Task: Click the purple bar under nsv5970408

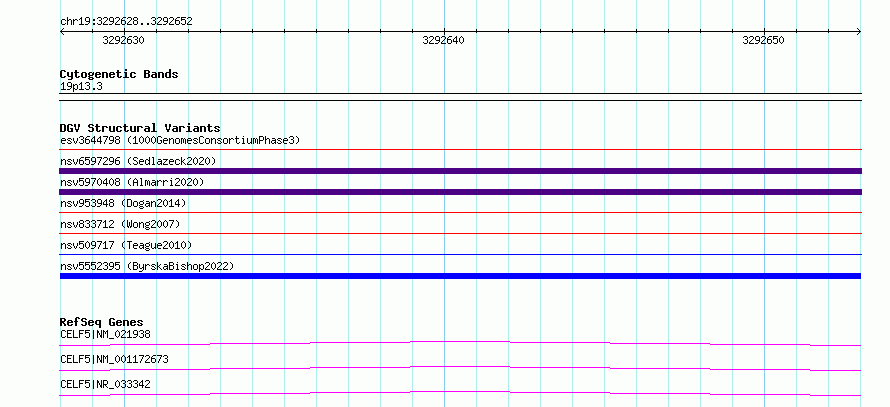Action: coord(461,192)
